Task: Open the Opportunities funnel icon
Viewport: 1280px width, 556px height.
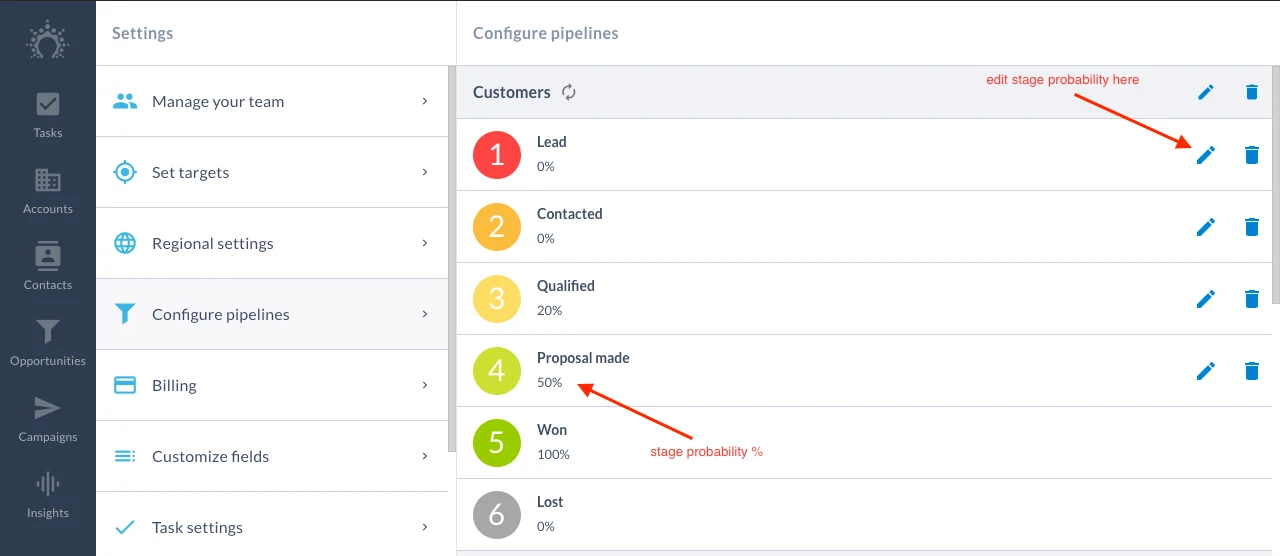Action: (x=48, y=332)
